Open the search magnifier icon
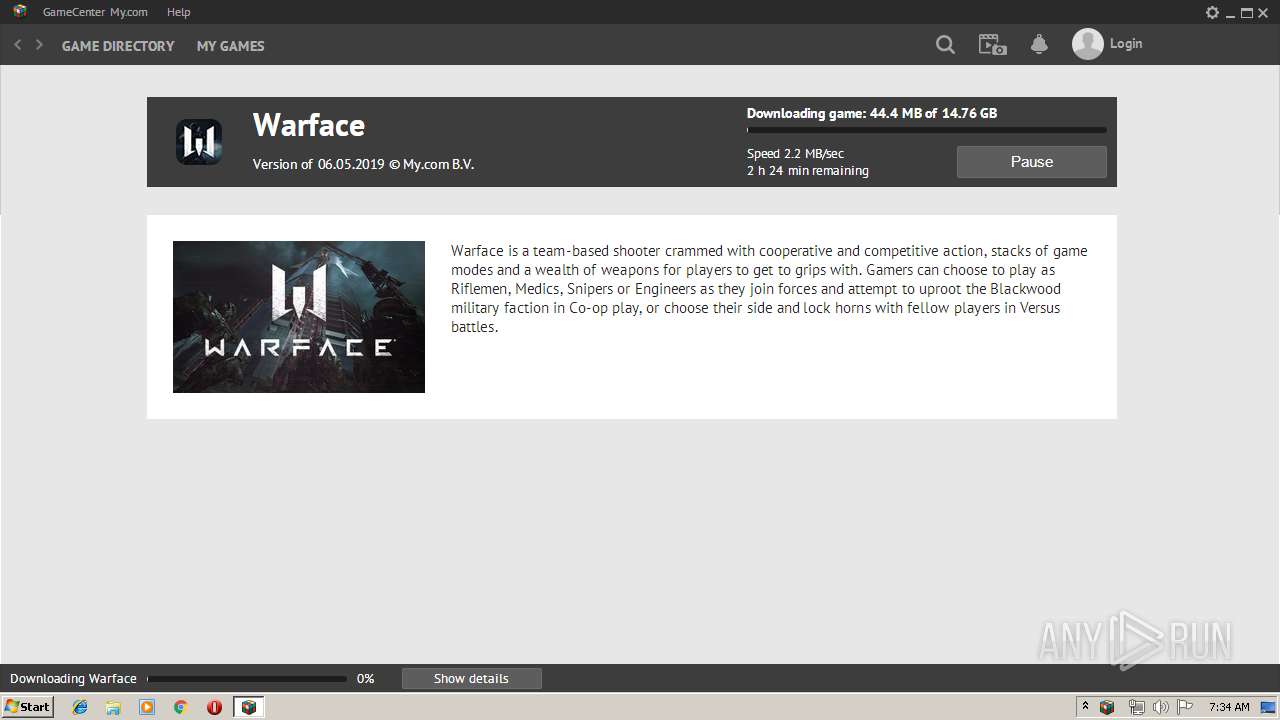The image size is (1280, 720). click(x=945, y=45)
